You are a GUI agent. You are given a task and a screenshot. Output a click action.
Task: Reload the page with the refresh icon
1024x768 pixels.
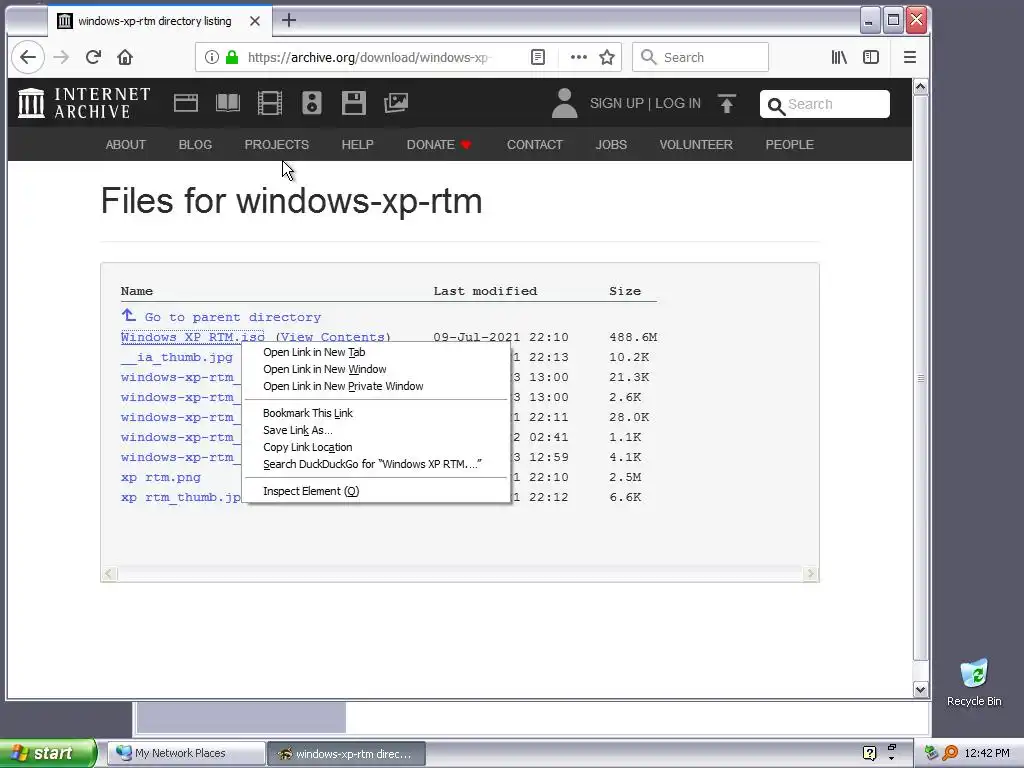tap(93, 57)
